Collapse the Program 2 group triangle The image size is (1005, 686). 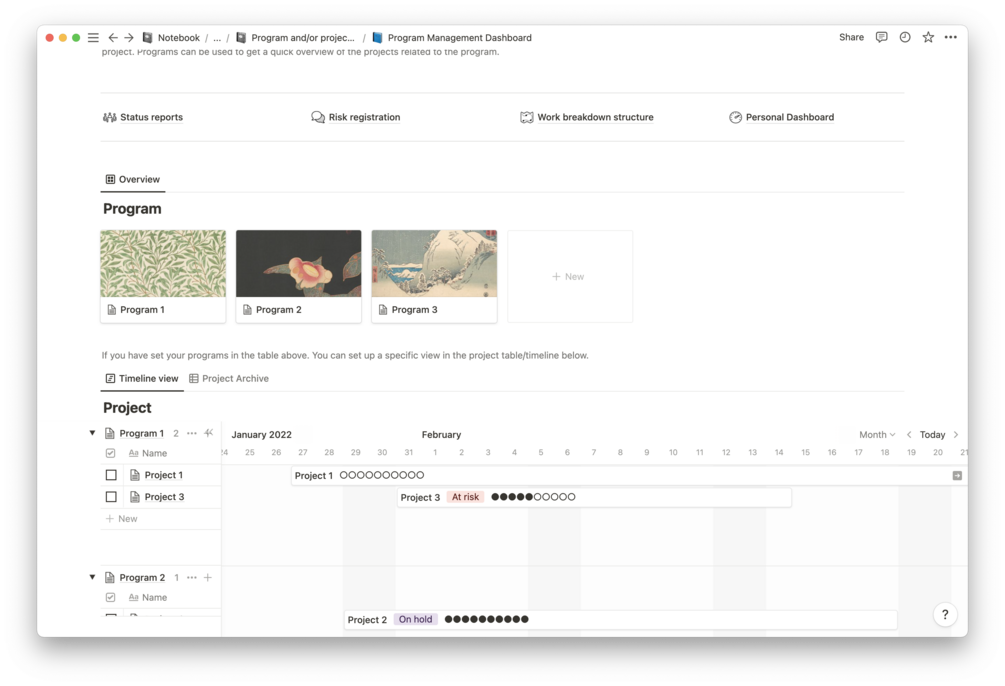coord(92,577)
